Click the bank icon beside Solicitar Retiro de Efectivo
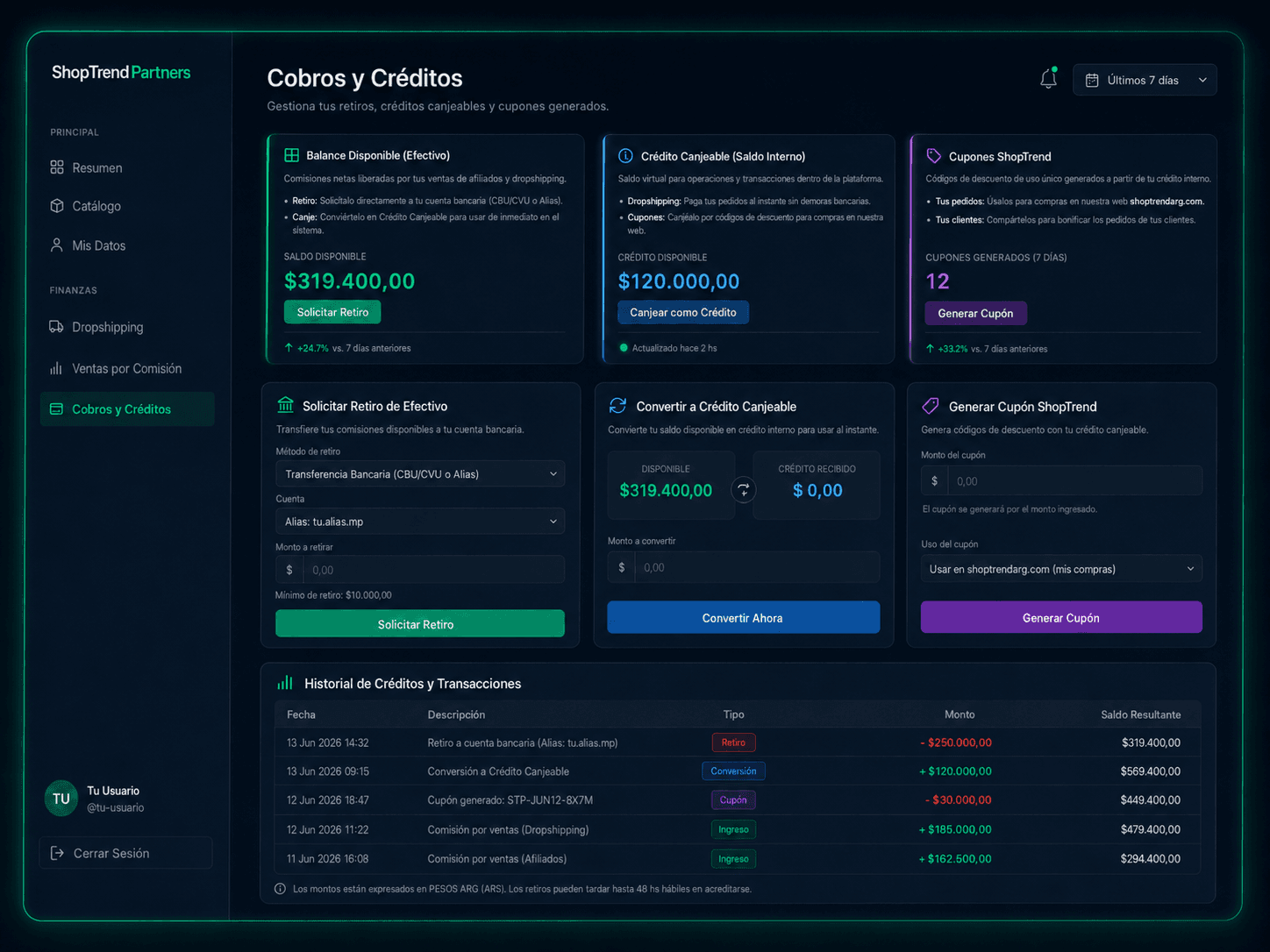Viewport: 1270px width, 952px height. click(285, 405)
